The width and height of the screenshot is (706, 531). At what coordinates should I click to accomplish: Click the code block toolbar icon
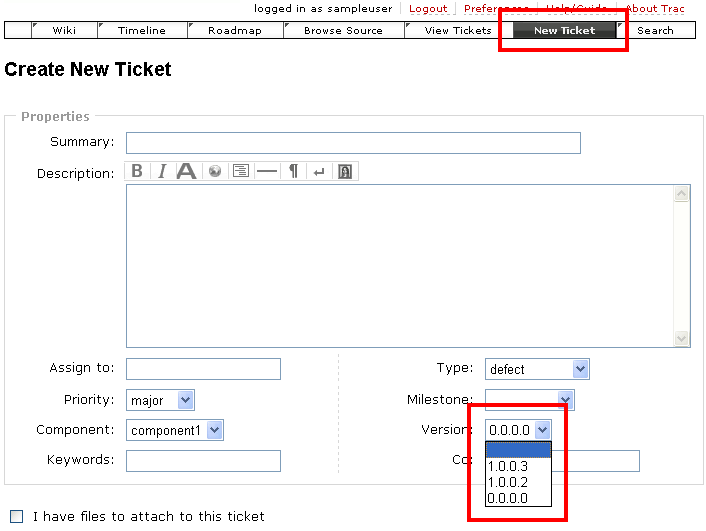(240, 171)
